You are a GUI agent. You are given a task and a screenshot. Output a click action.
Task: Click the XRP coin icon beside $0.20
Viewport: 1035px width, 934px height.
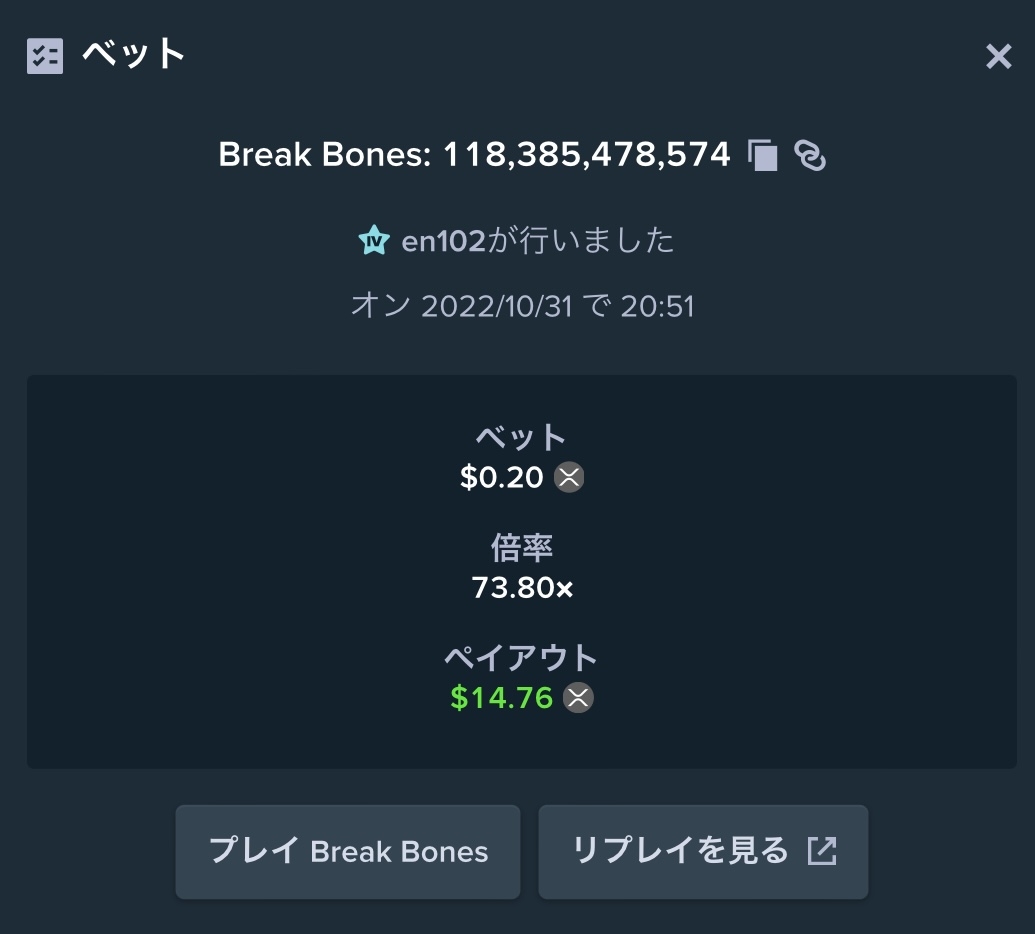569,477
